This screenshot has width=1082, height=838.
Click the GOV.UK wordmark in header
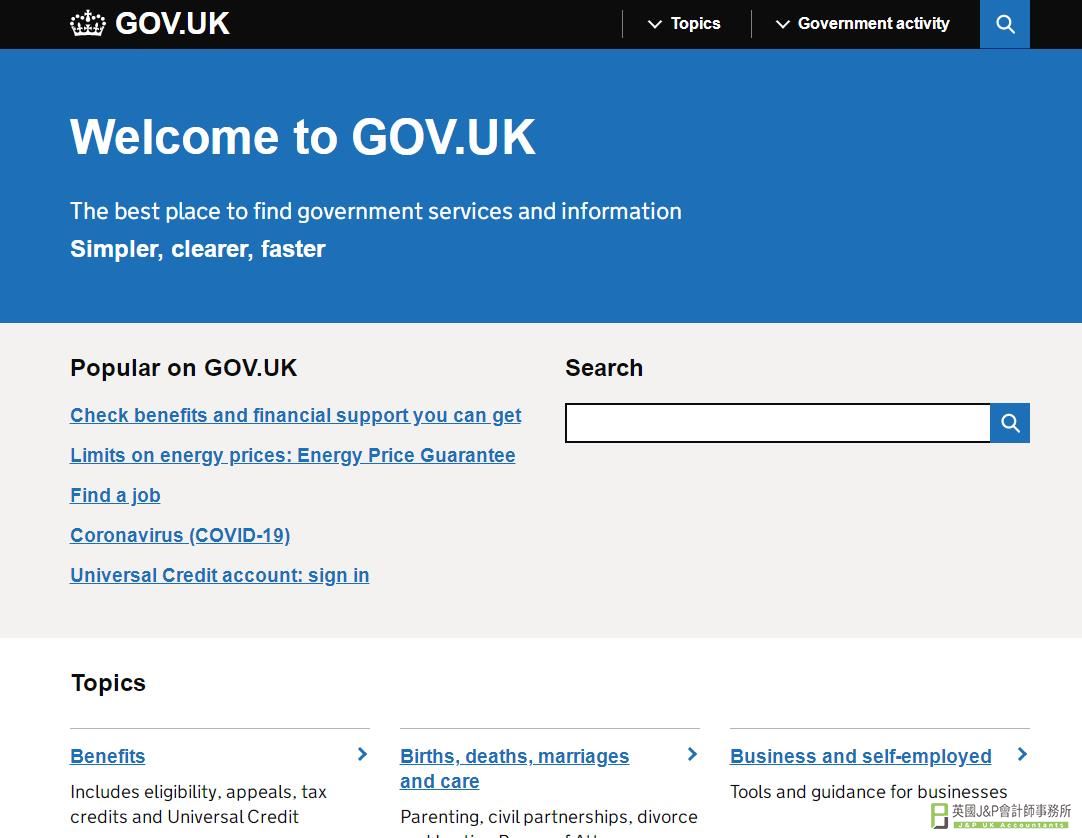click(173, 23)
